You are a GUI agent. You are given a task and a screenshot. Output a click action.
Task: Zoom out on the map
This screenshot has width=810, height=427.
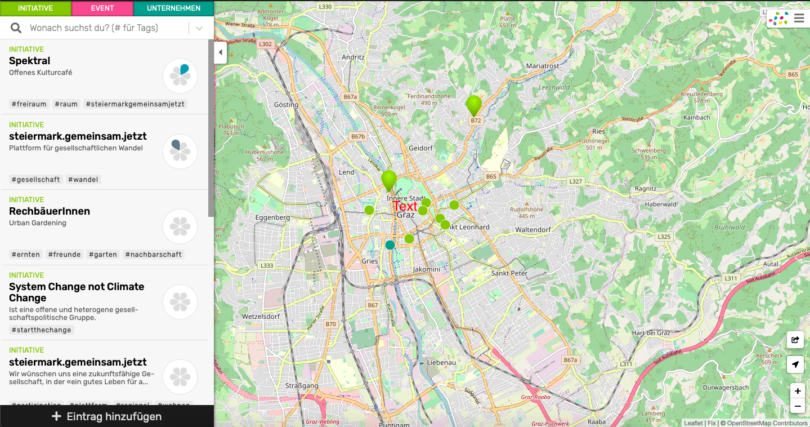[796, 407]
